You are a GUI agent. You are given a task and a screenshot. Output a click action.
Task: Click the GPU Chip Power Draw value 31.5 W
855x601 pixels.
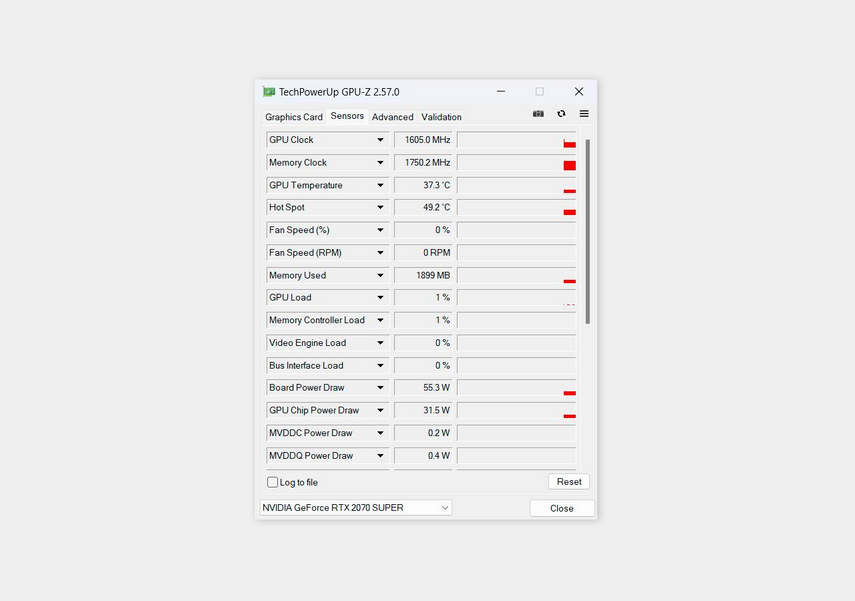coord(423,411)
